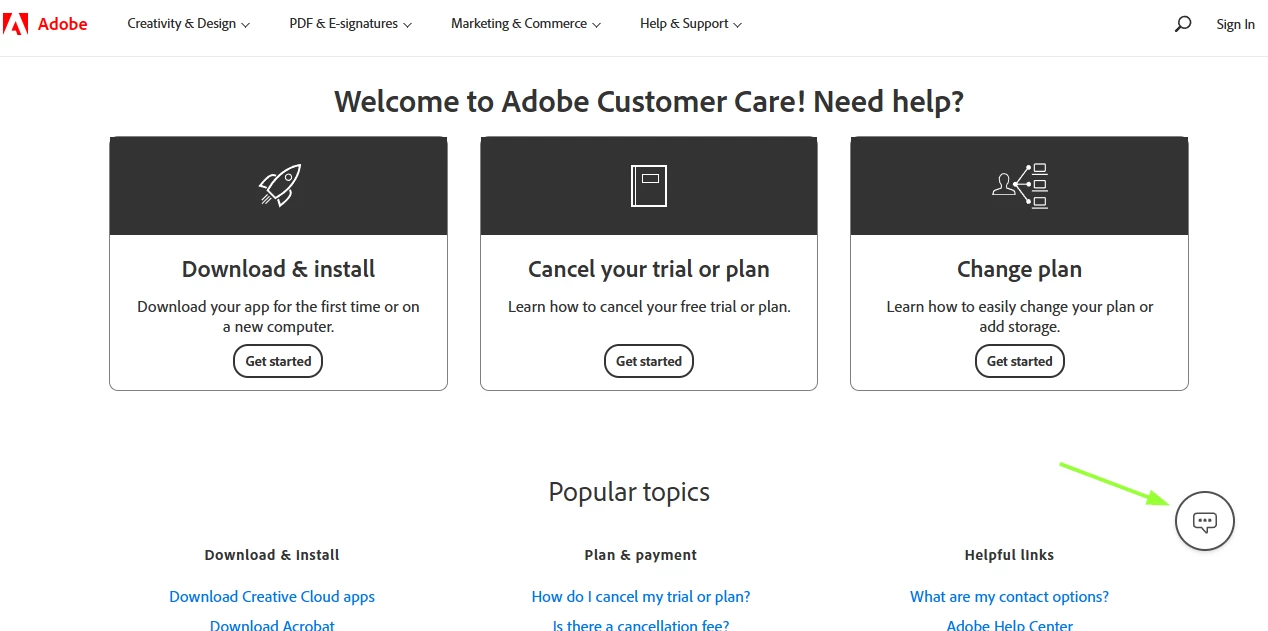Click the Adobe logo in header
The width and height of the screenshot is (1268, 631).
click(46, 24)
